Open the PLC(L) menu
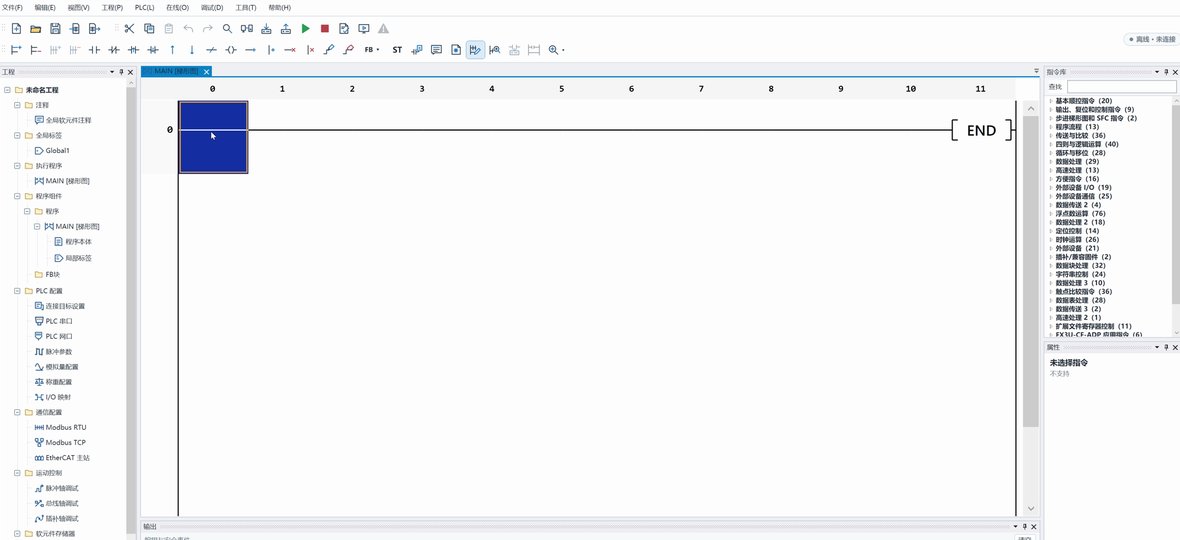This screenshot has width=1180, height=540. pos(144,7)
